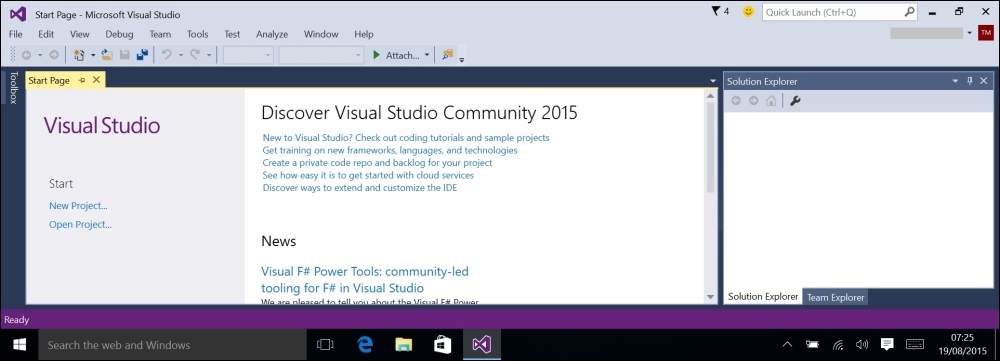The image size is (1000, 361).
Task: Open 'Get training on new frameworks' link
Action: [x=390, y=151]
